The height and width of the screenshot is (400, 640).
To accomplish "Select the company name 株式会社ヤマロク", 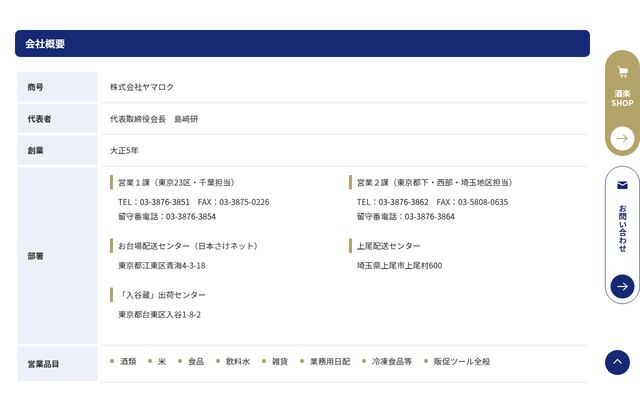I will coord(142,87).
